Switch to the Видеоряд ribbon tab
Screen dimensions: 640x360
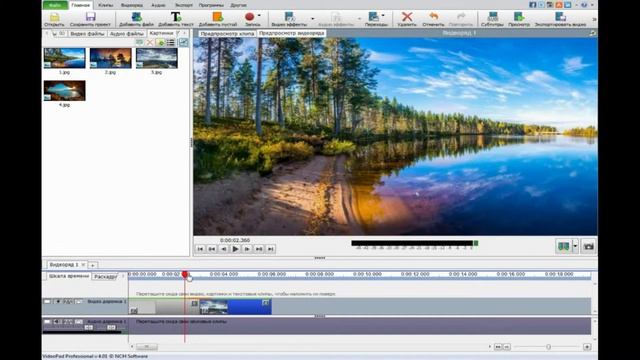point(132,5)
